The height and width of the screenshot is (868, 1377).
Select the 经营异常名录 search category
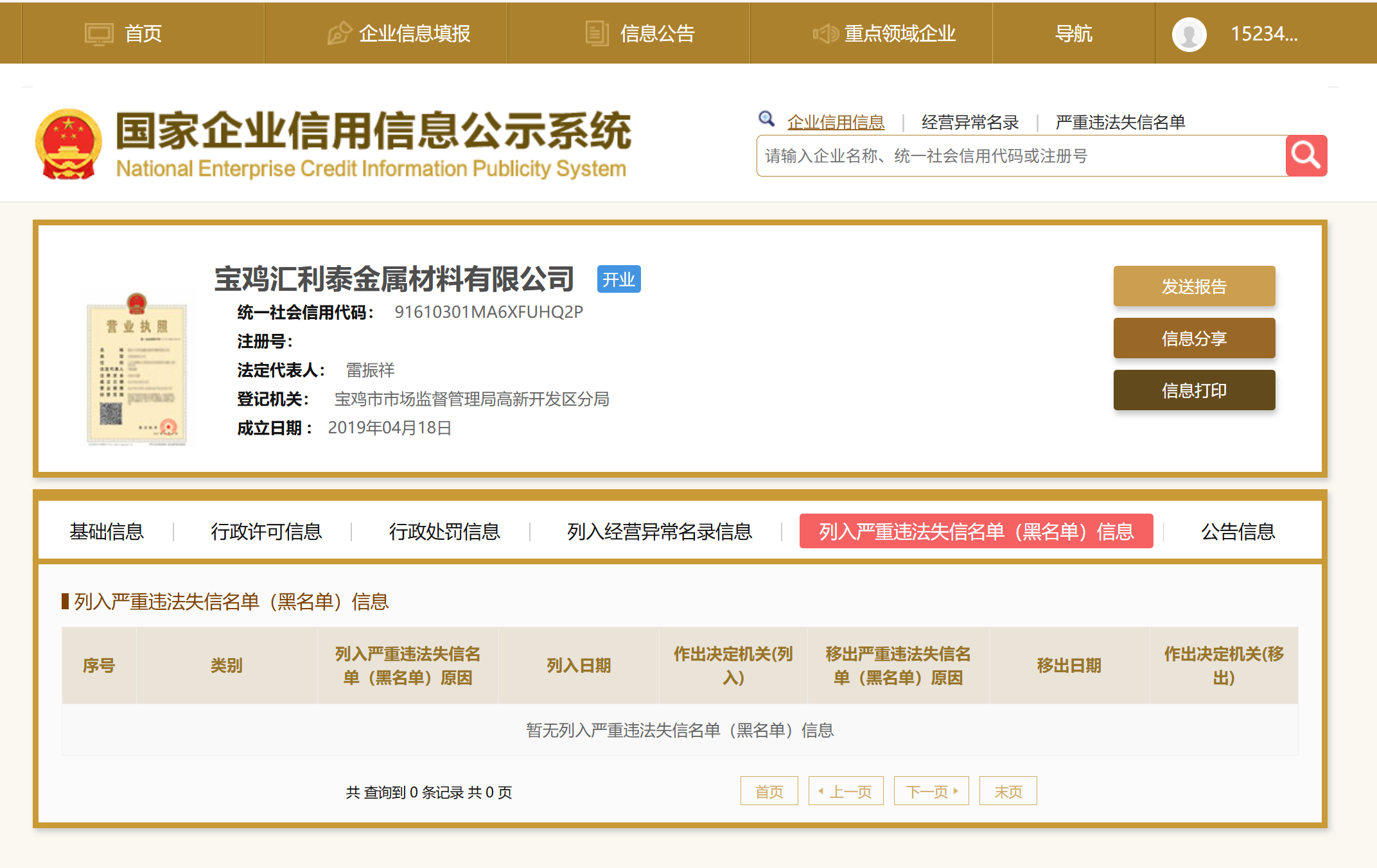[x=970, y=122]
